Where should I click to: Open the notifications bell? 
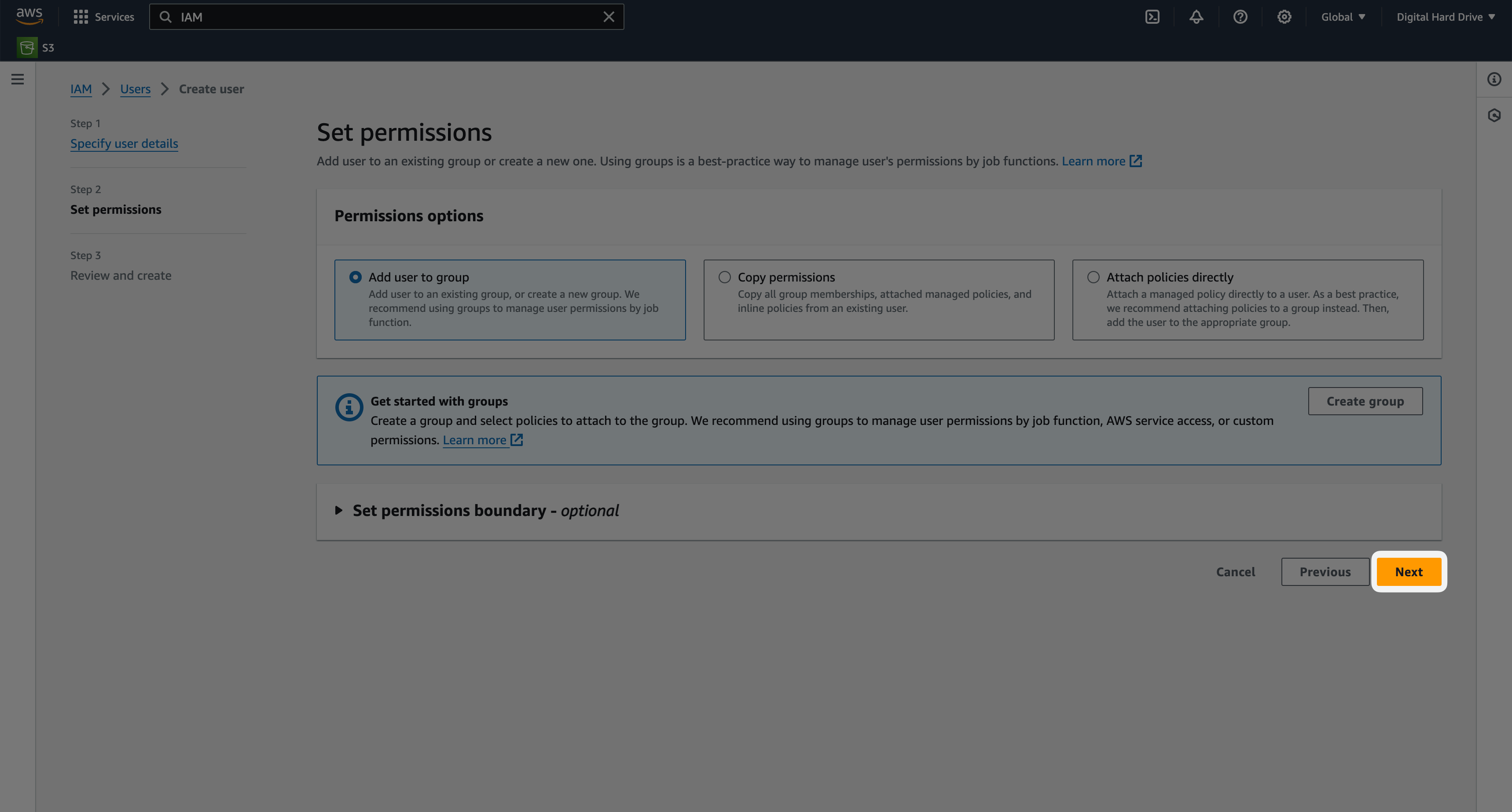pos(1196,17)
